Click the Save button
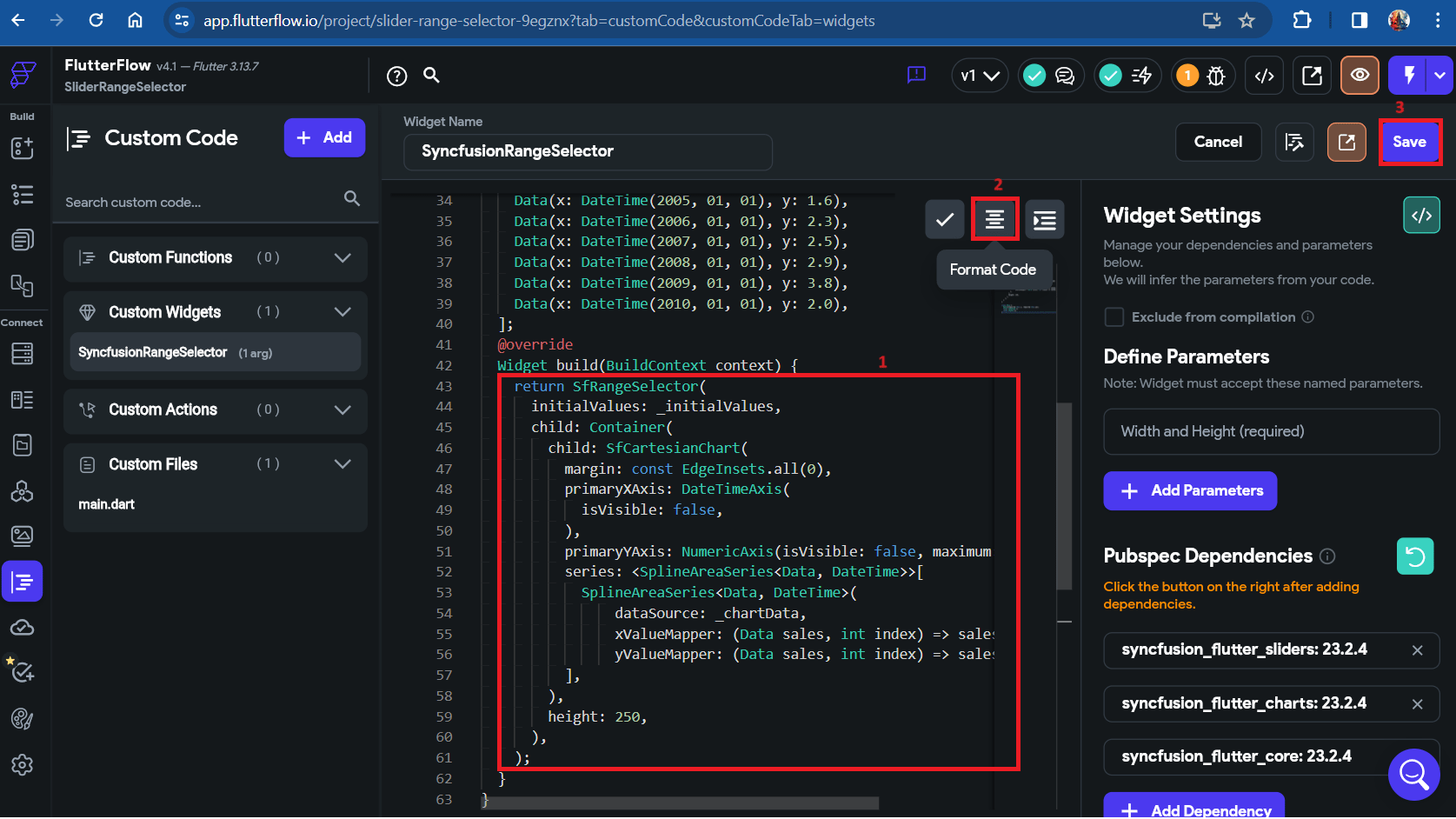 1409,142
